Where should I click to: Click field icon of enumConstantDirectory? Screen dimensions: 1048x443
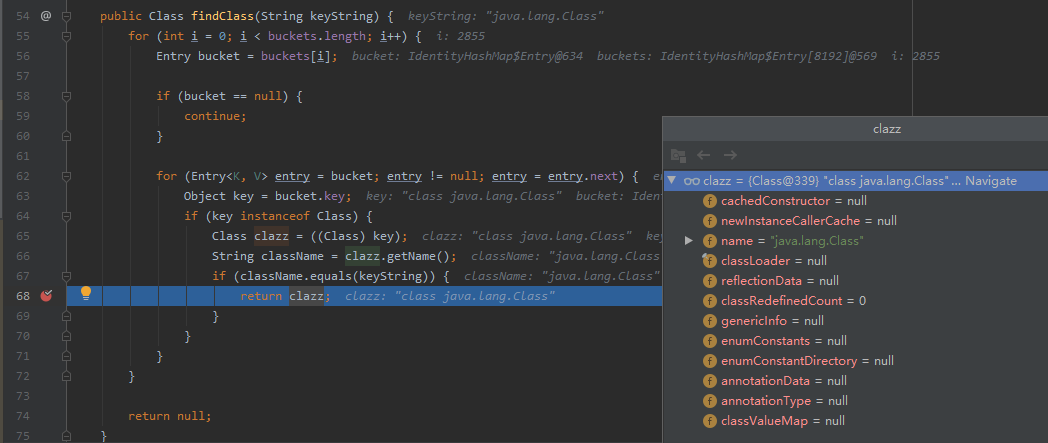(710, 361)
